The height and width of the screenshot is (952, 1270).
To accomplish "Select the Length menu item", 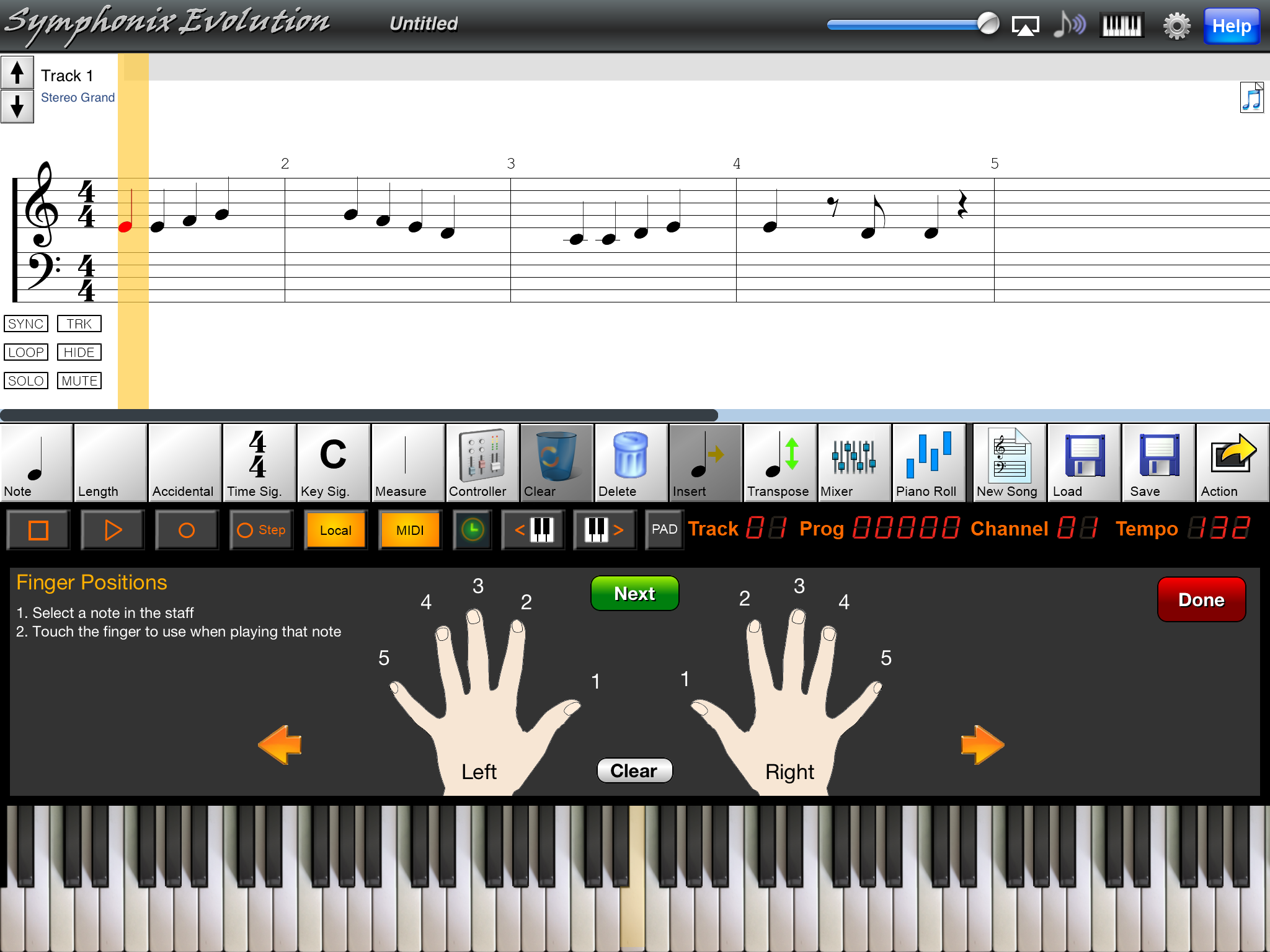I will tap(110, 462).
